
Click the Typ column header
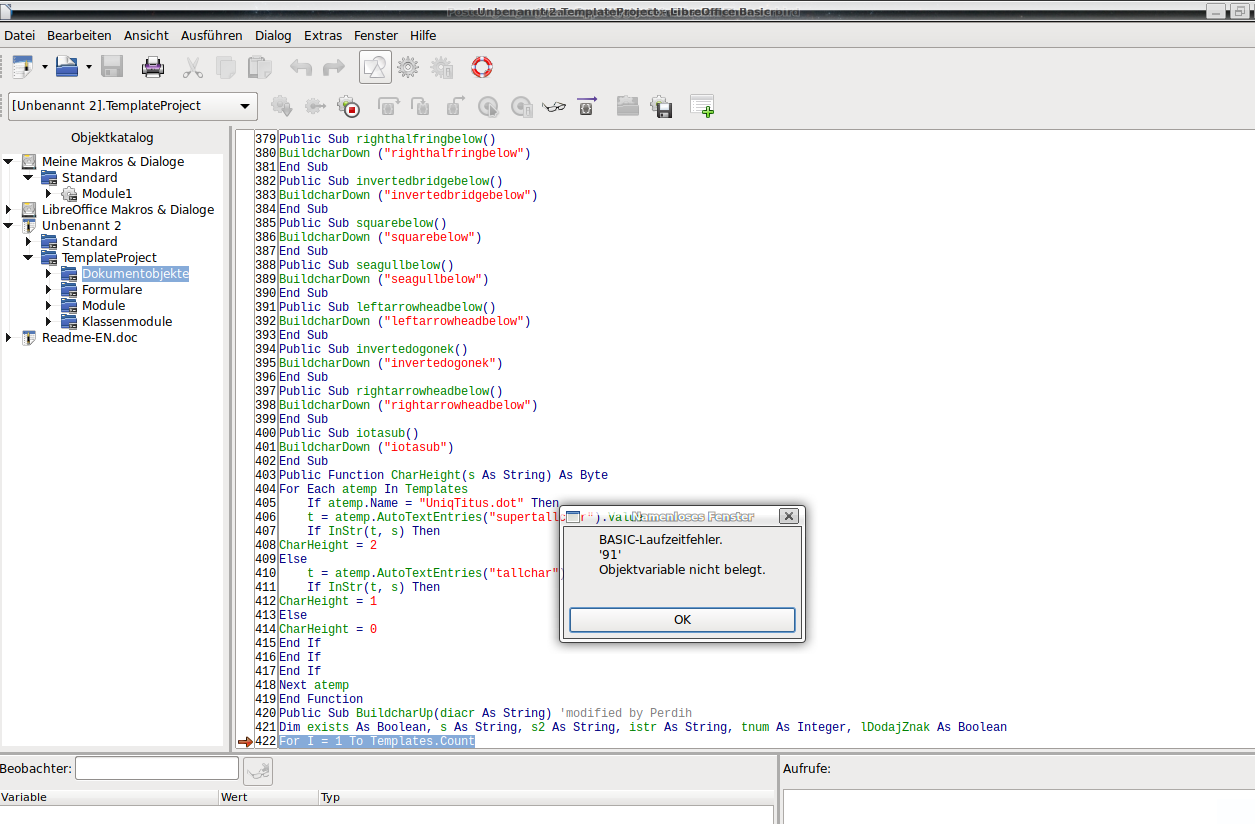(546, 797)
